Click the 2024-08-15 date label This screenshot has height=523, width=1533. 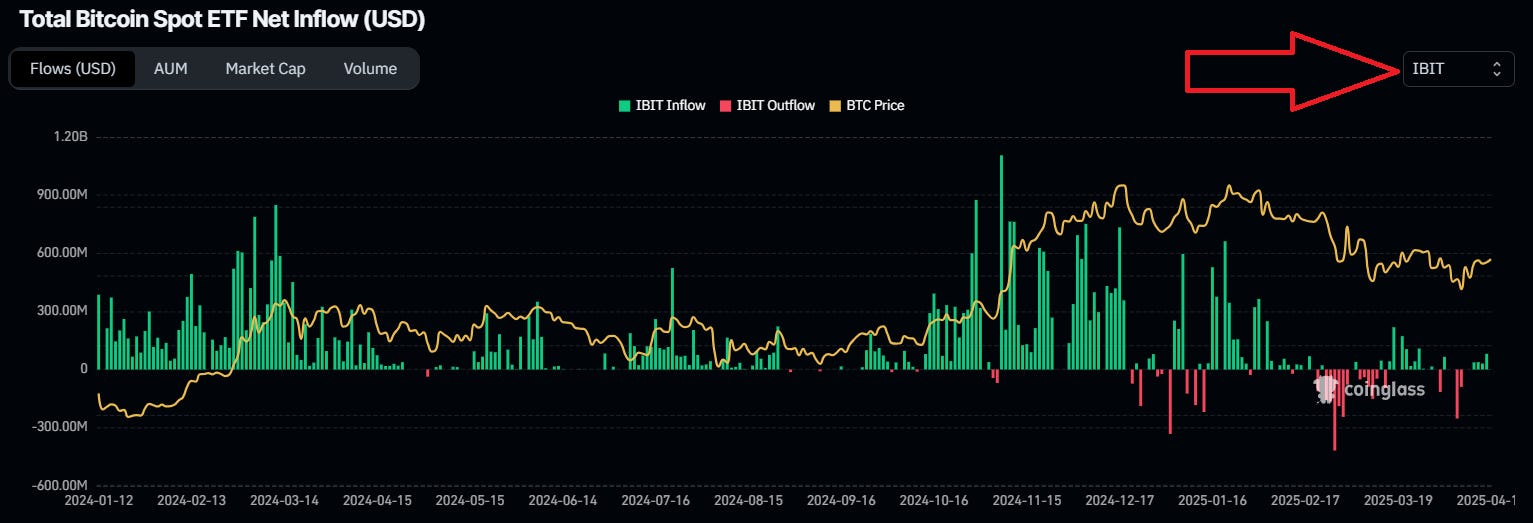point(749,499)
